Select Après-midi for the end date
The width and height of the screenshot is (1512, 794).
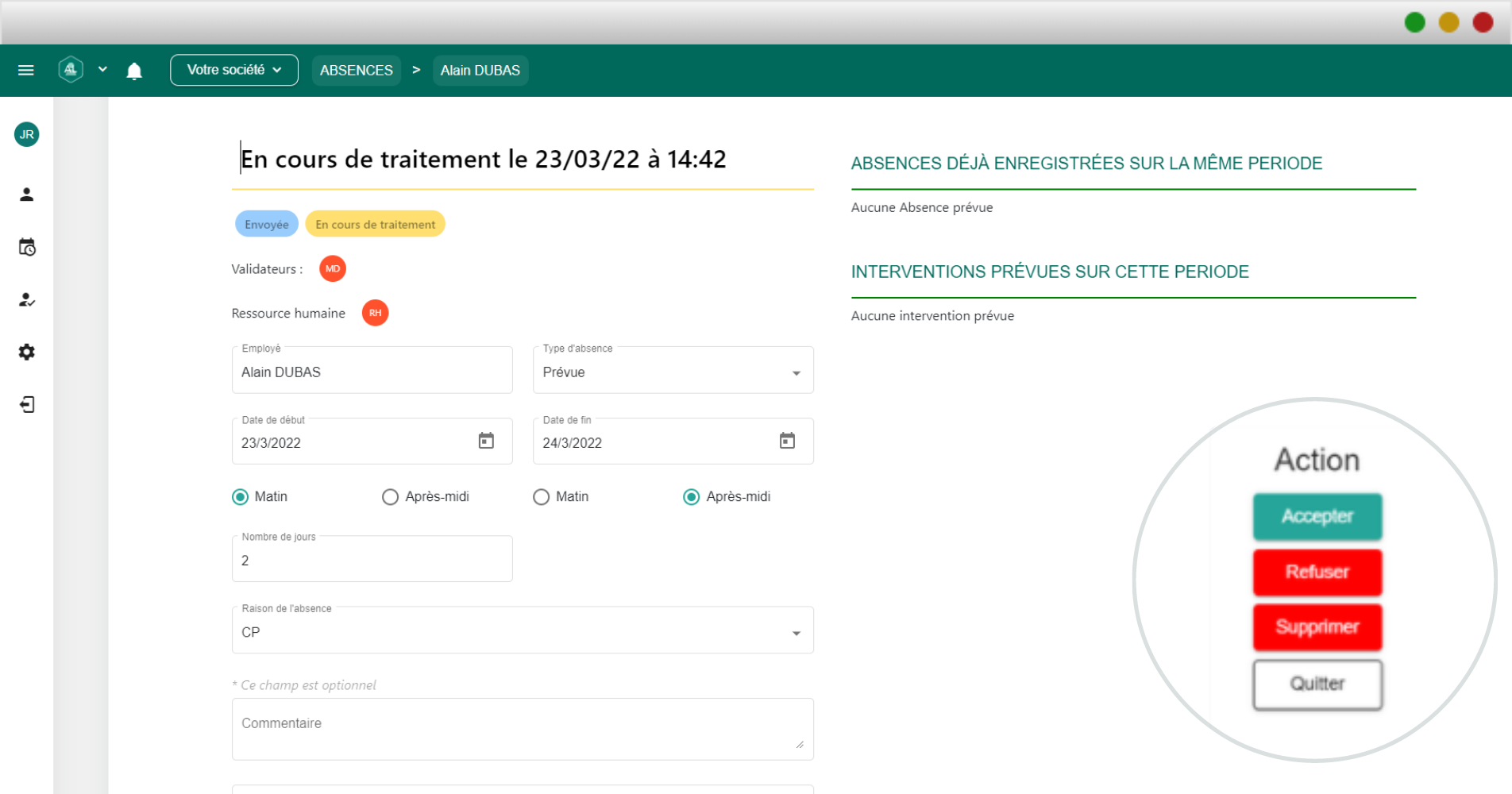click(692, 497)
